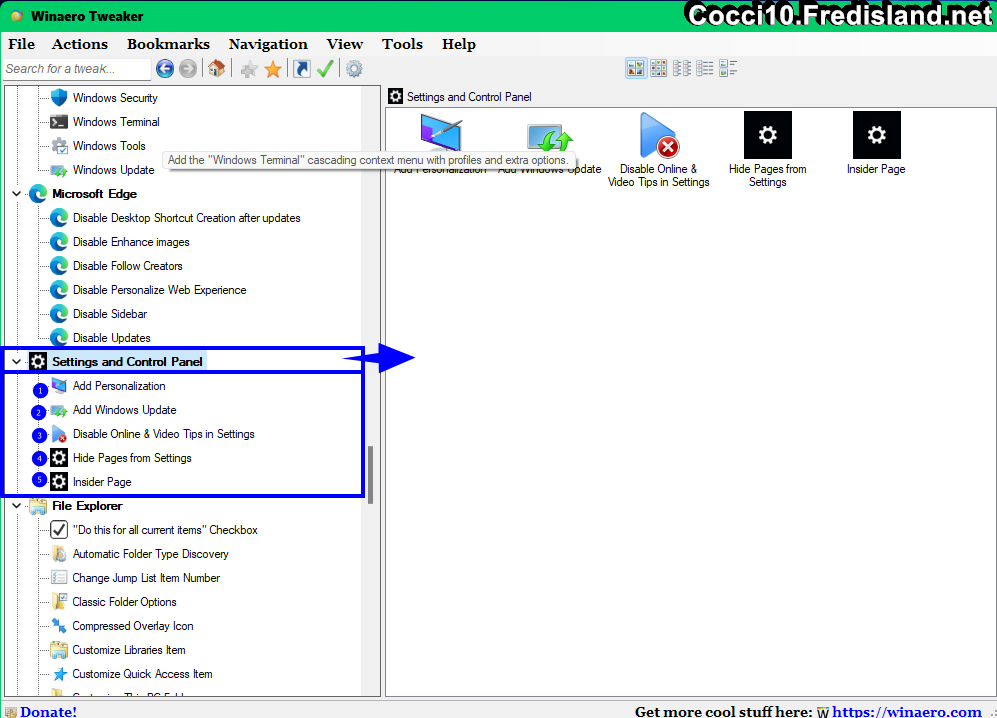This screenshot has width=997, height=718.
Task: Select the Microsoft Edge category
Action: click(x=94, y=194)
